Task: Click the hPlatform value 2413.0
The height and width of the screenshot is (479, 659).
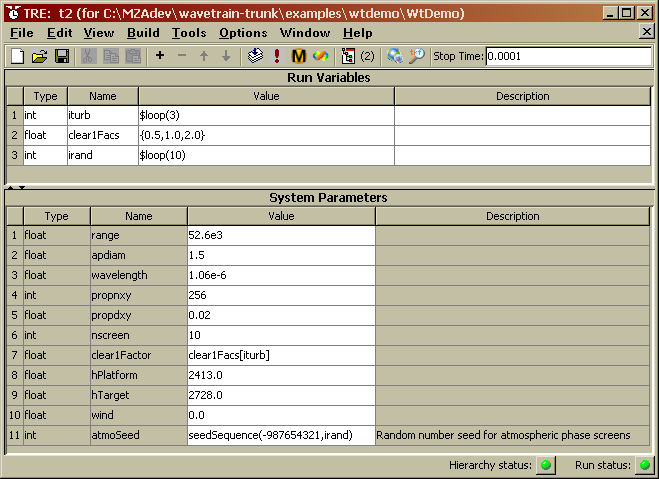Action: point(281,375)
